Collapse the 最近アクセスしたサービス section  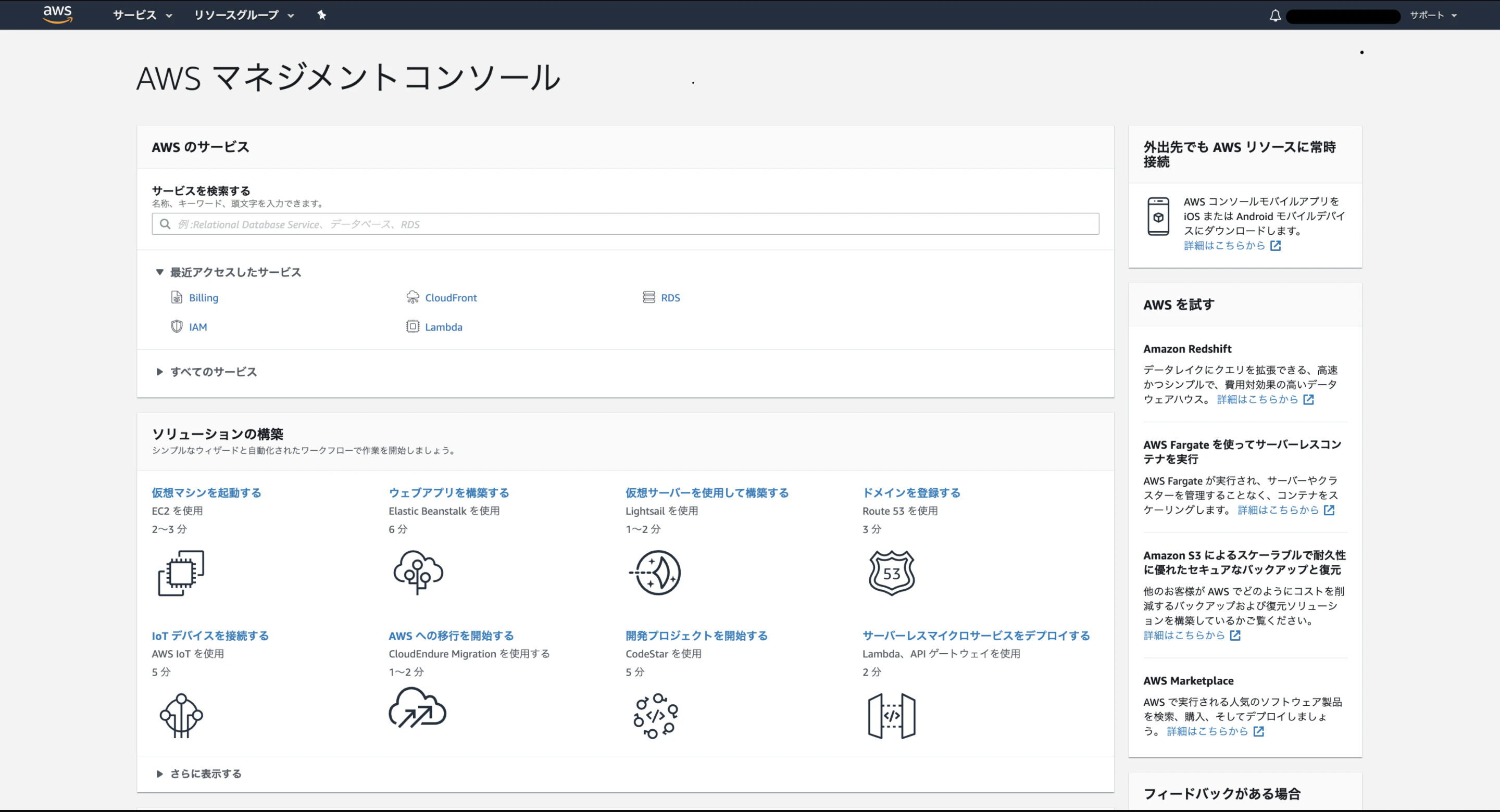tap(228, 272)
